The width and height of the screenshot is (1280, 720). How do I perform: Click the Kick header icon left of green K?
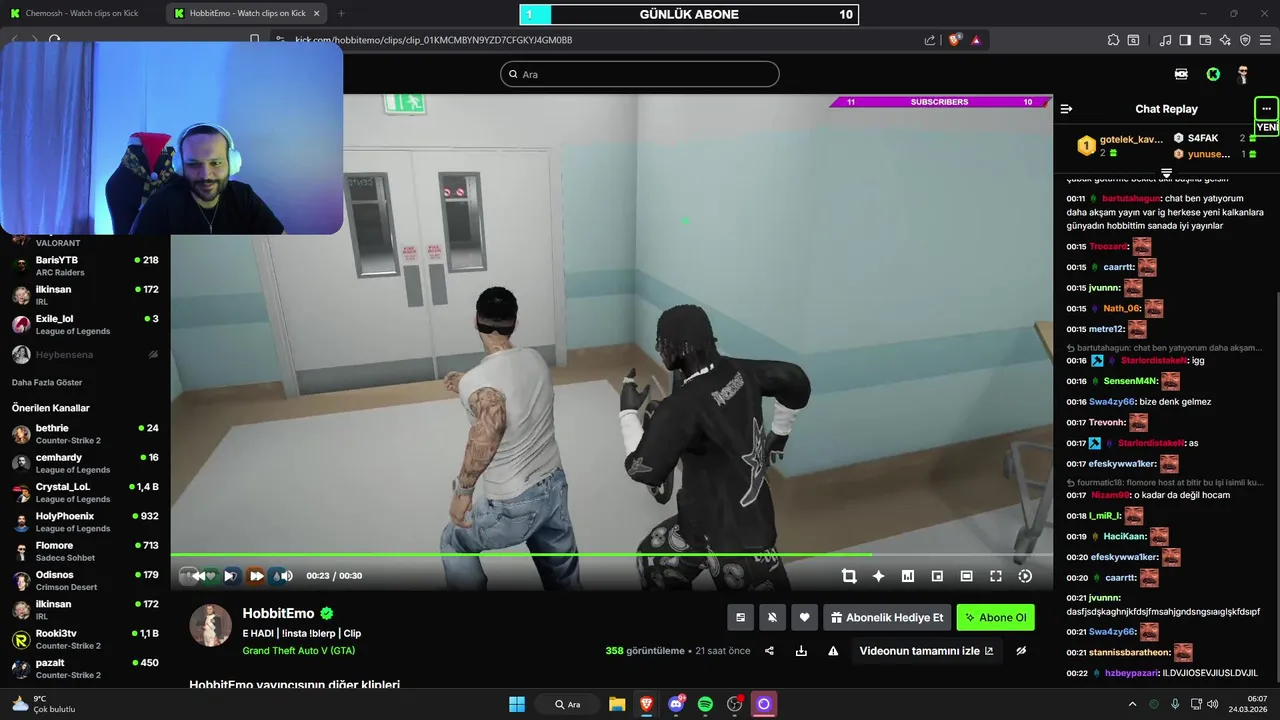click(x=1181, y=74)
